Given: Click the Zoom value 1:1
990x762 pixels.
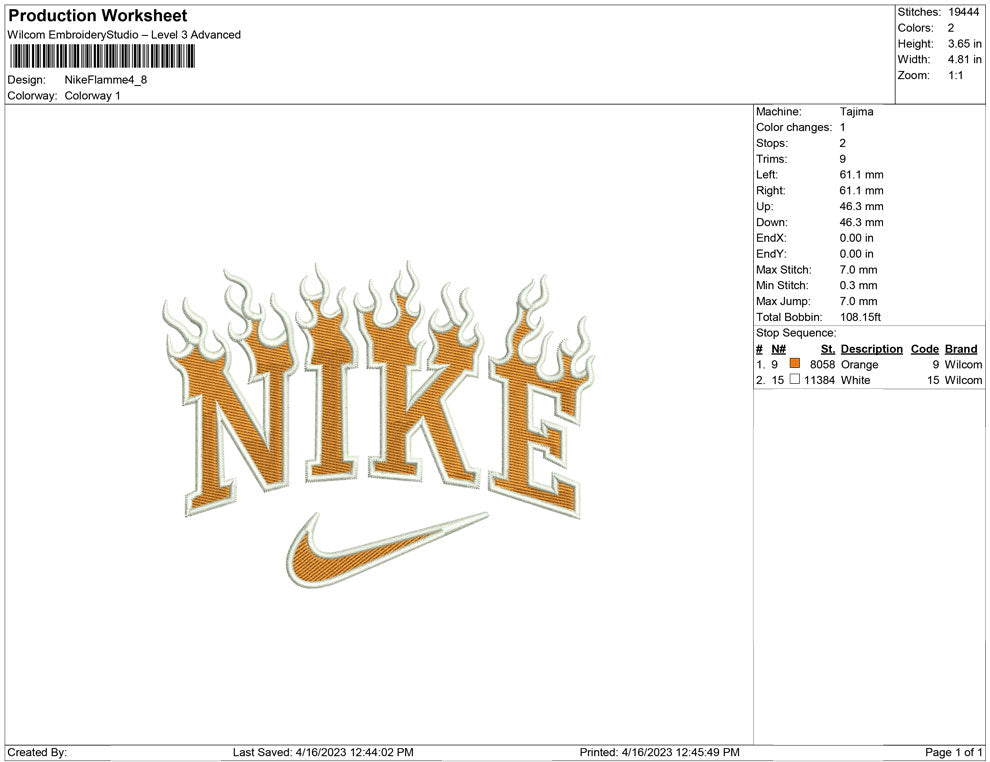Looking at the screenshot, I should pos(955,75).
